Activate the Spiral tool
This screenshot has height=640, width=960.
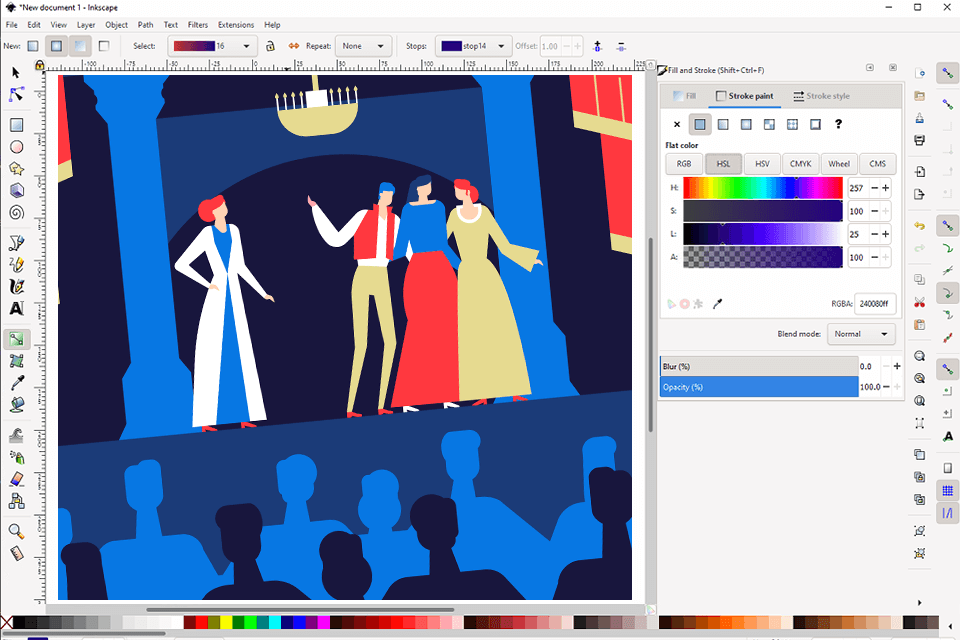tap(14, 212)
